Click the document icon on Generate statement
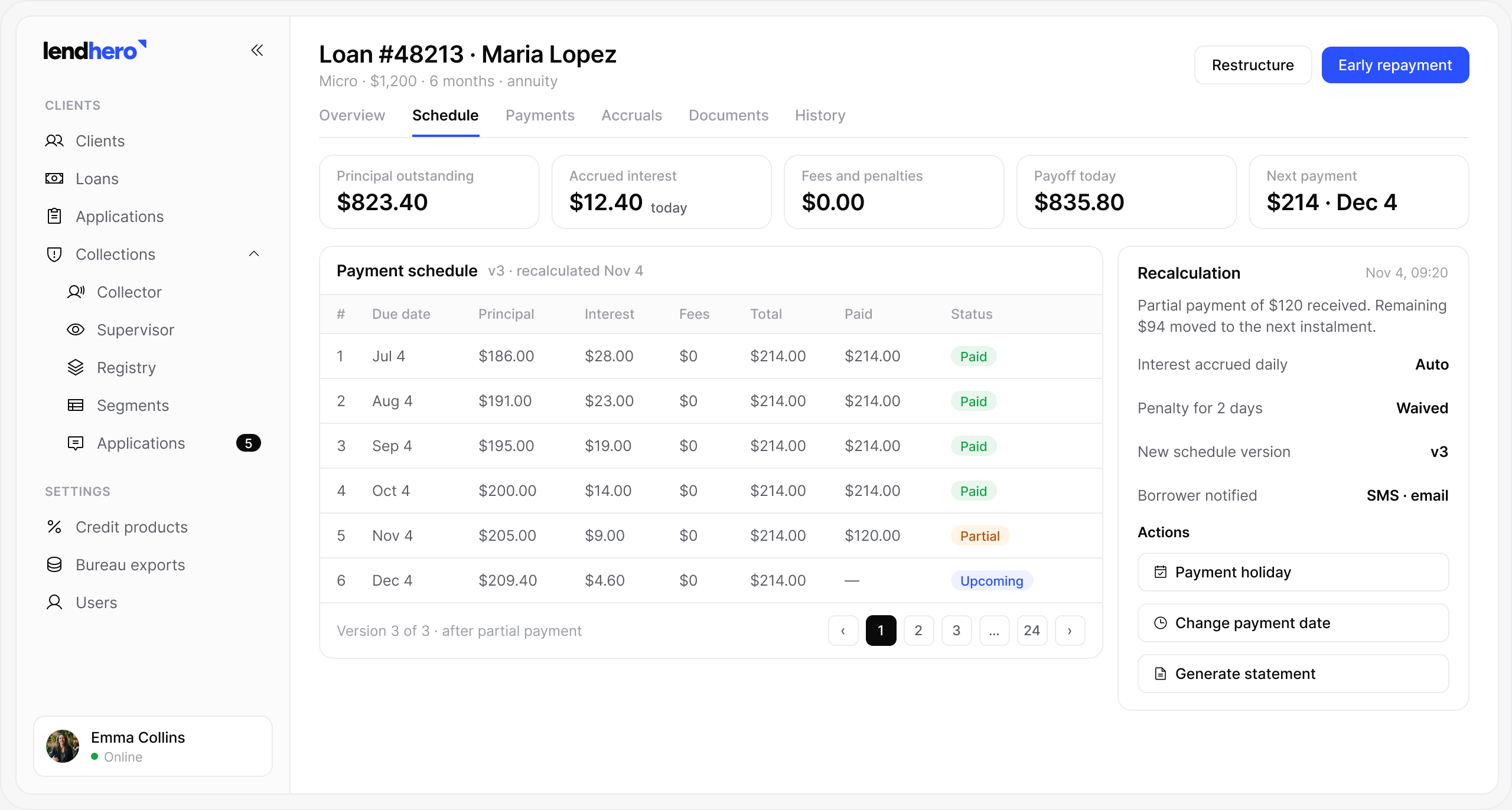This screenshot has height=810, width=1512. point(1161,674)
